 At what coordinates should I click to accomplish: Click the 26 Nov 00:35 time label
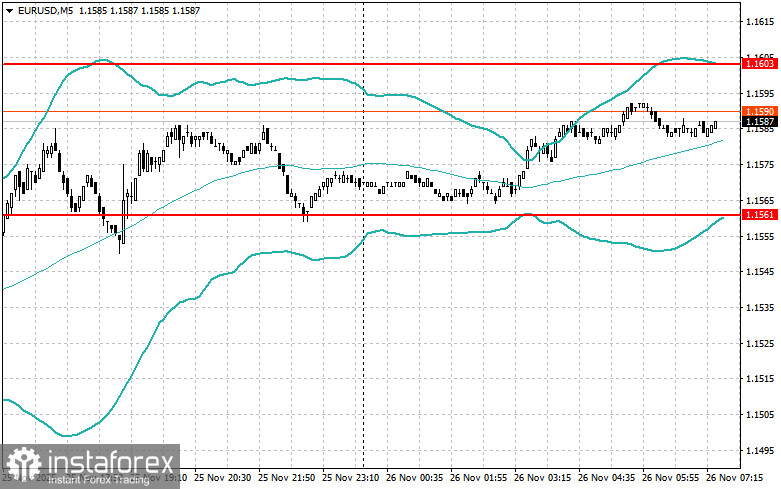(x=414, y=477)
